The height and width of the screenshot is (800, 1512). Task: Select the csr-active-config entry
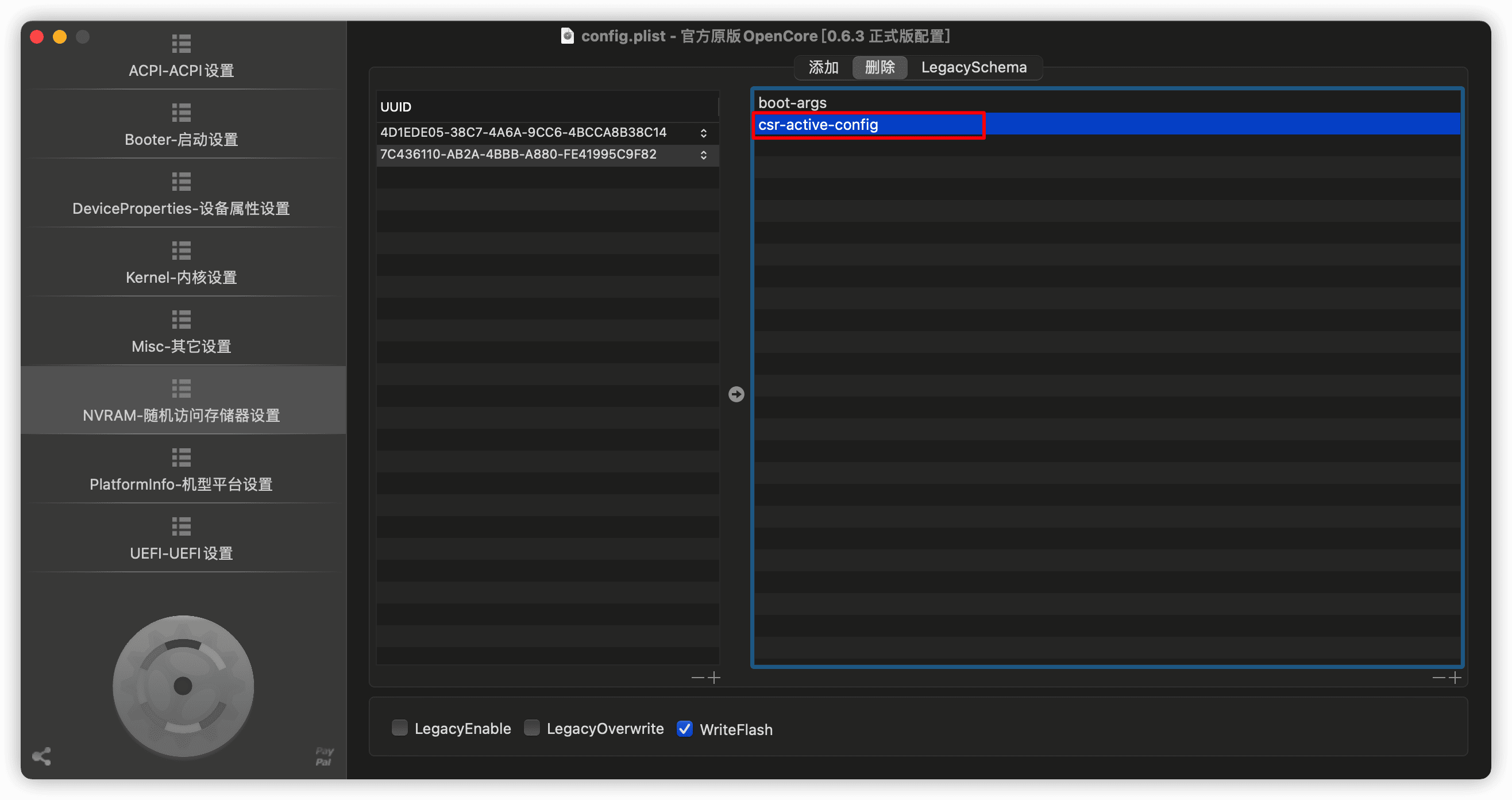pyautogui.click(x=1107, y=124)
